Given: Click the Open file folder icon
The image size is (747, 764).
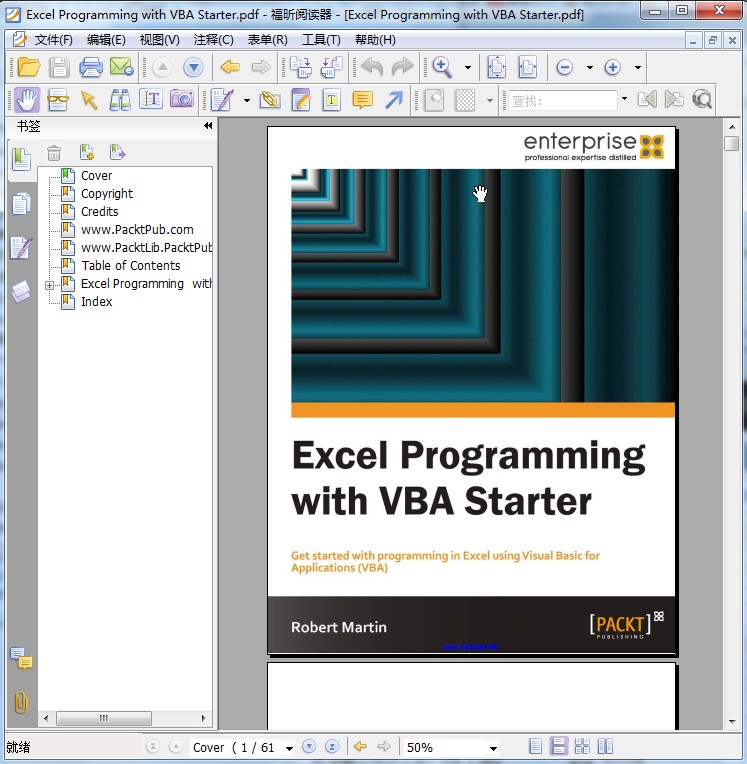Looking at the screenshot, I should (x=29, y=67).
